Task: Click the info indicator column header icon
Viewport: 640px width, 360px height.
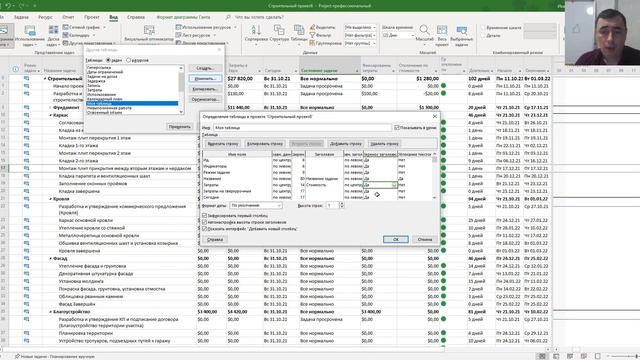Action: (x=16, y=69)
